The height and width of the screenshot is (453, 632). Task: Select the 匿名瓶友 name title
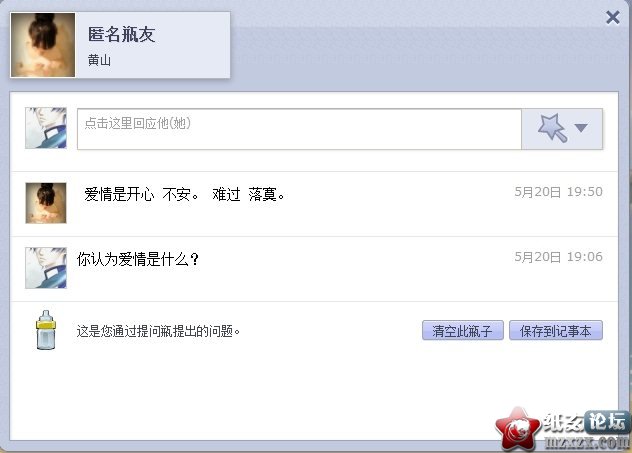tap(122, 34)
